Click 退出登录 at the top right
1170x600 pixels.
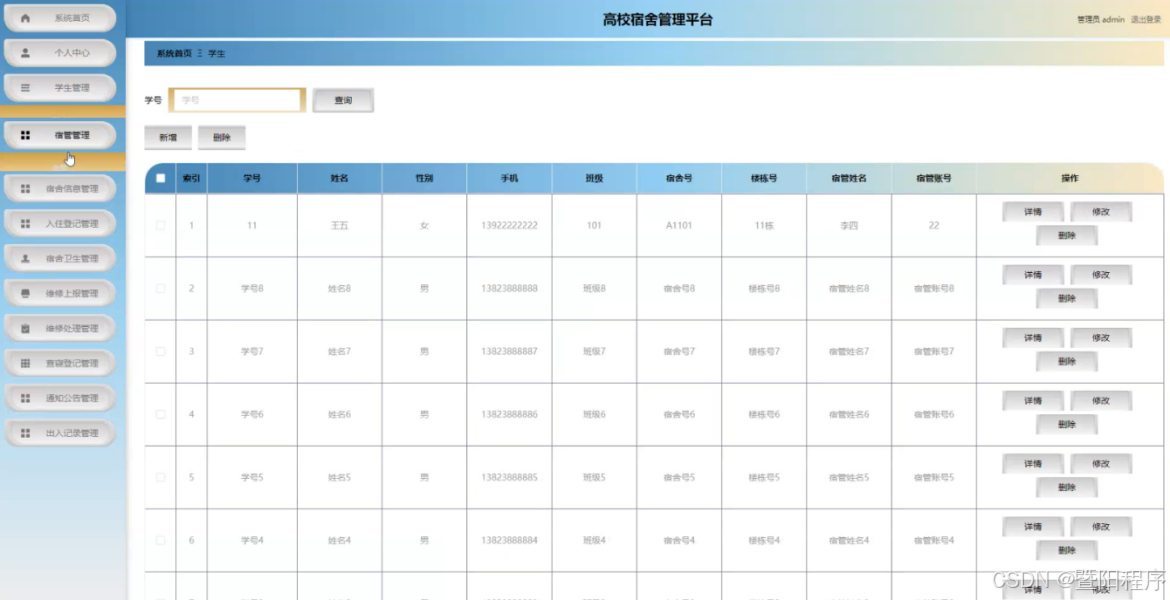point(1145,19)
